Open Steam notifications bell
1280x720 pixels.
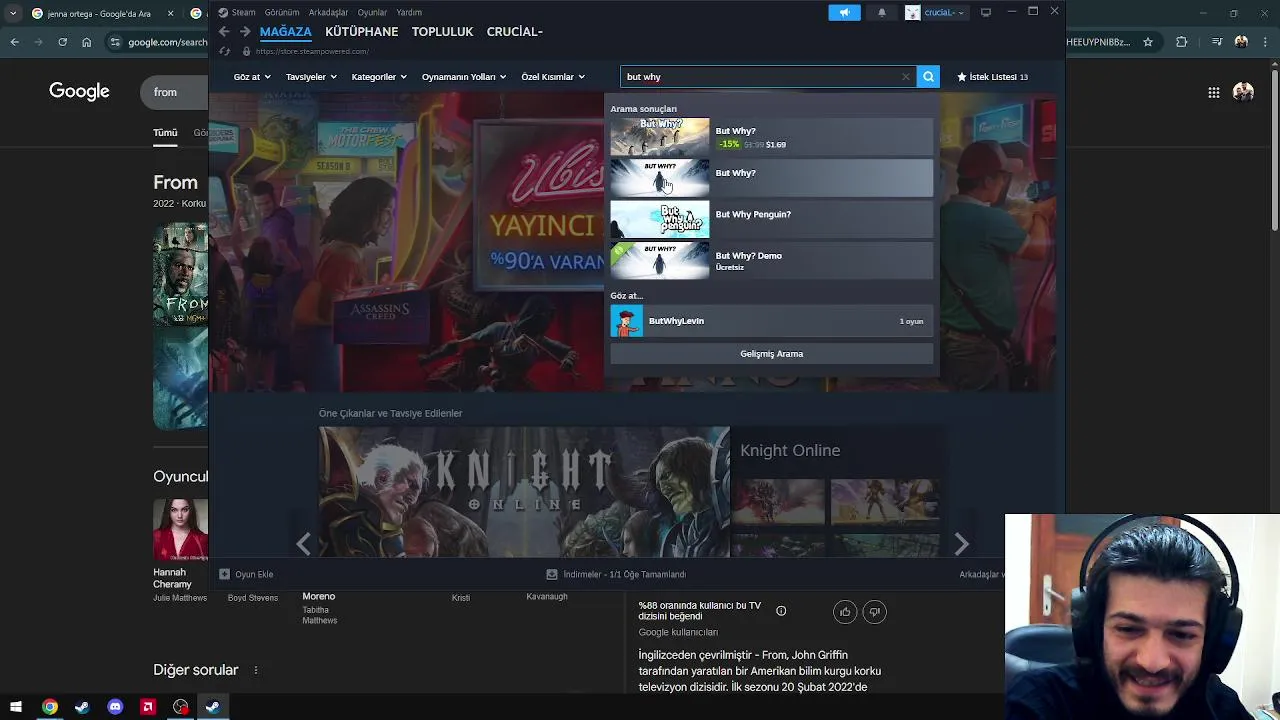tap(881, 12)
